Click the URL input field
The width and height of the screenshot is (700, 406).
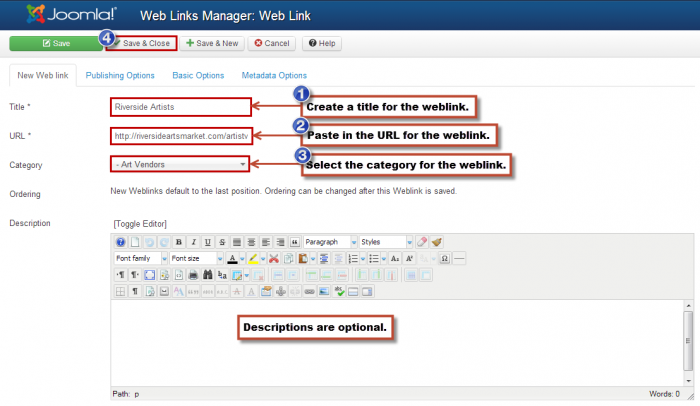[x=181, y=136]
